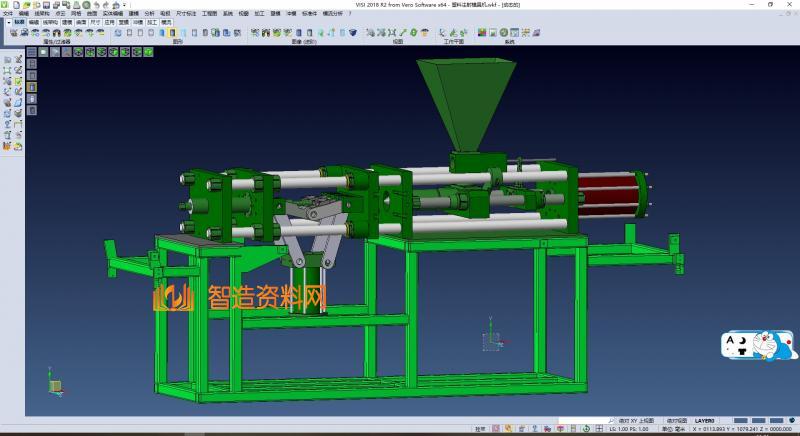The image size is (800, 436).
Task: Click the New file icon in title bar
Action: pyautogui.click(x=14, y=5)
